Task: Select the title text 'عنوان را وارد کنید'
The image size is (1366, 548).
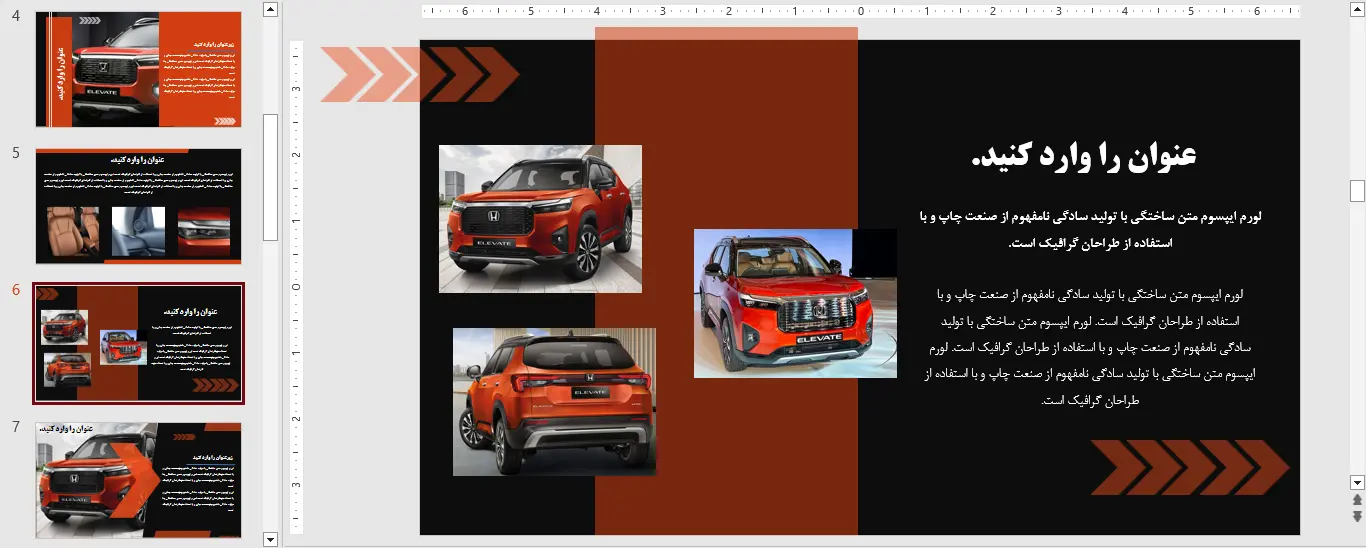Action: (1083, 156)
